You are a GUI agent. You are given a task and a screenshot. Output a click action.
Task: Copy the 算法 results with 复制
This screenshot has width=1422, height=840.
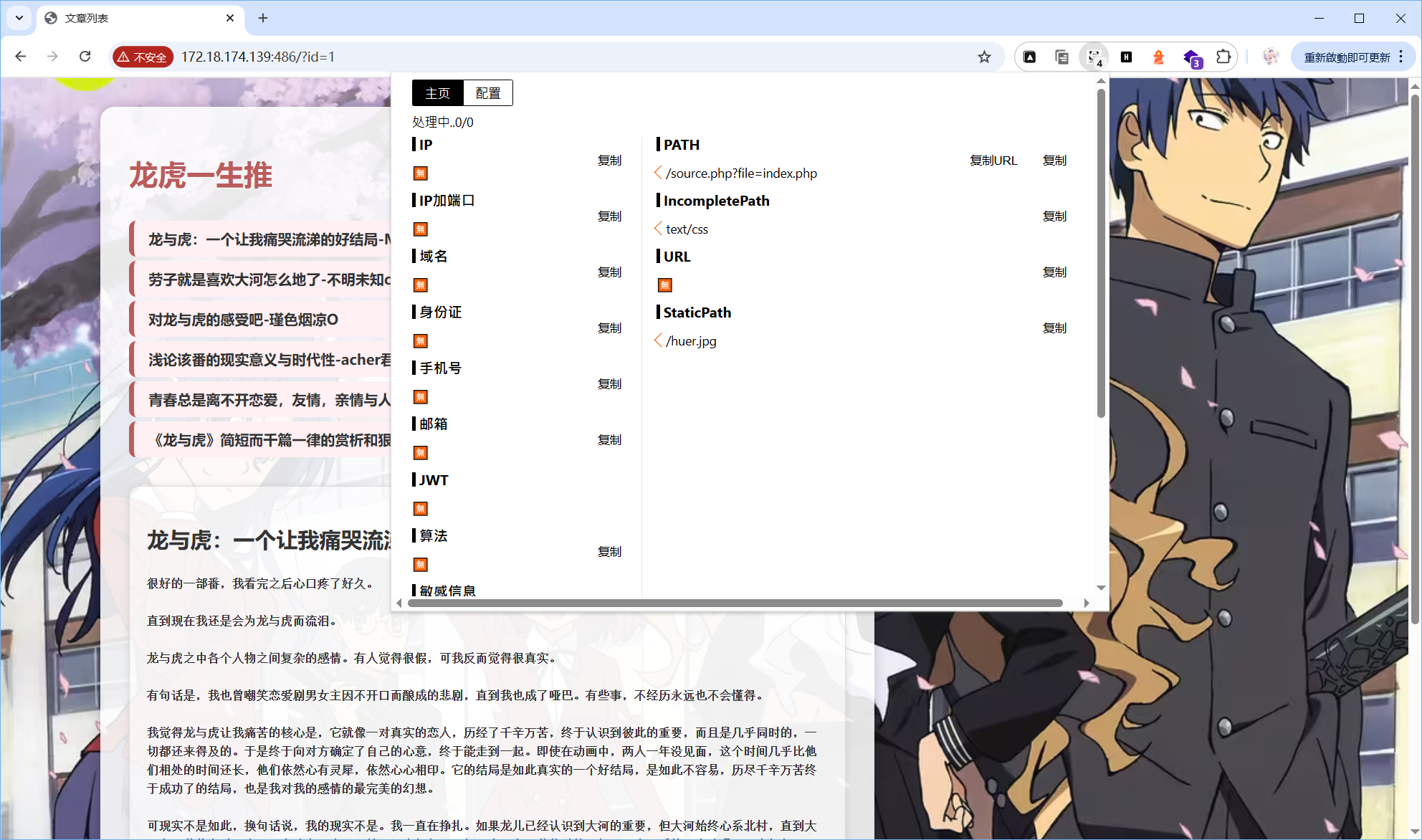click(x=609, y=552)
